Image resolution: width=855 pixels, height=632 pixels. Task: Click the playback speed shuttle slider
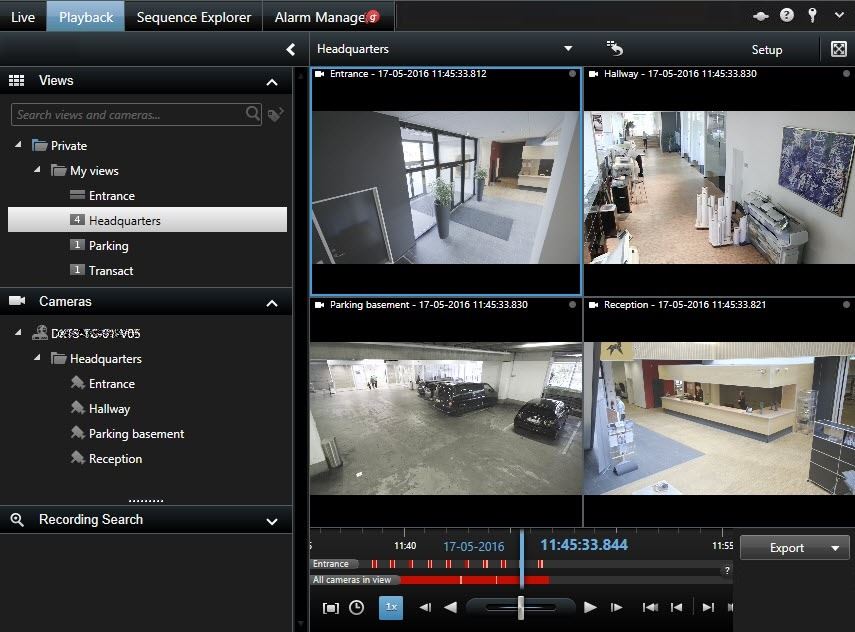point(521,607)
